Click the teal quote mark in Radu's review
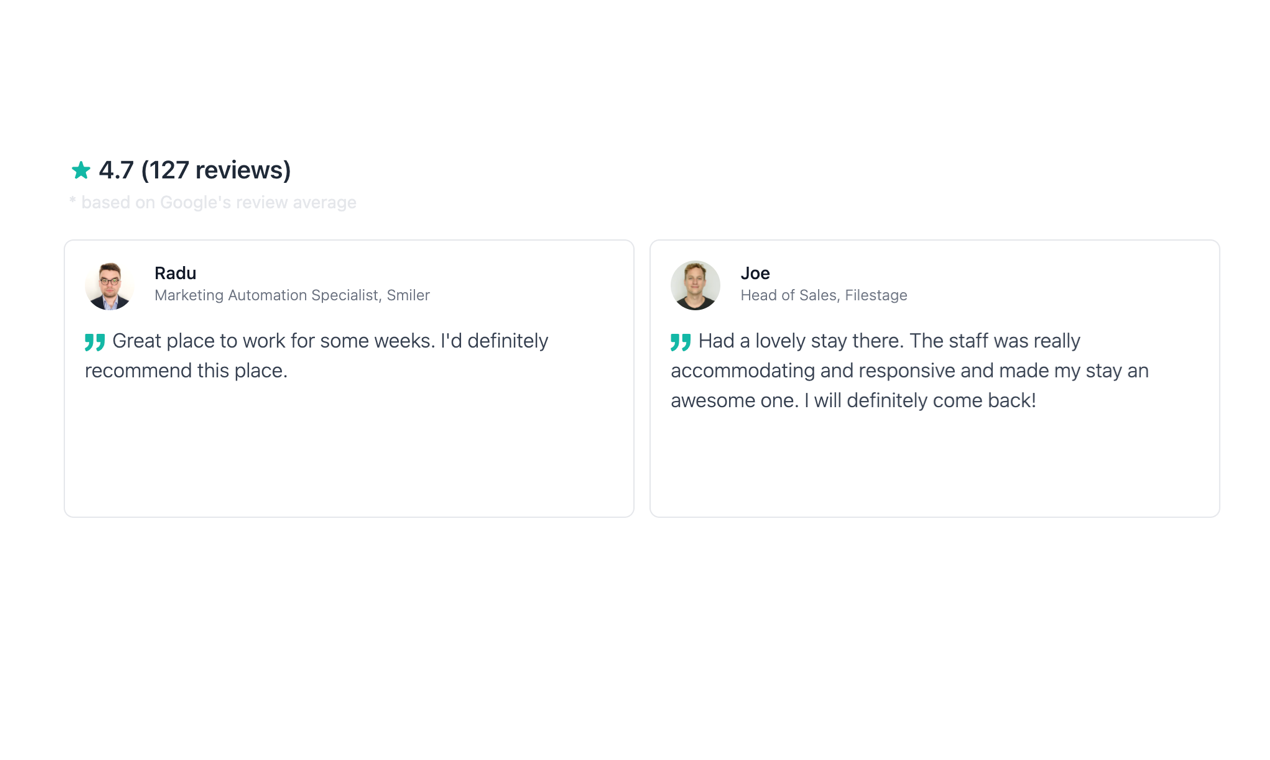Screen dimensions: 1270x760 95,343
